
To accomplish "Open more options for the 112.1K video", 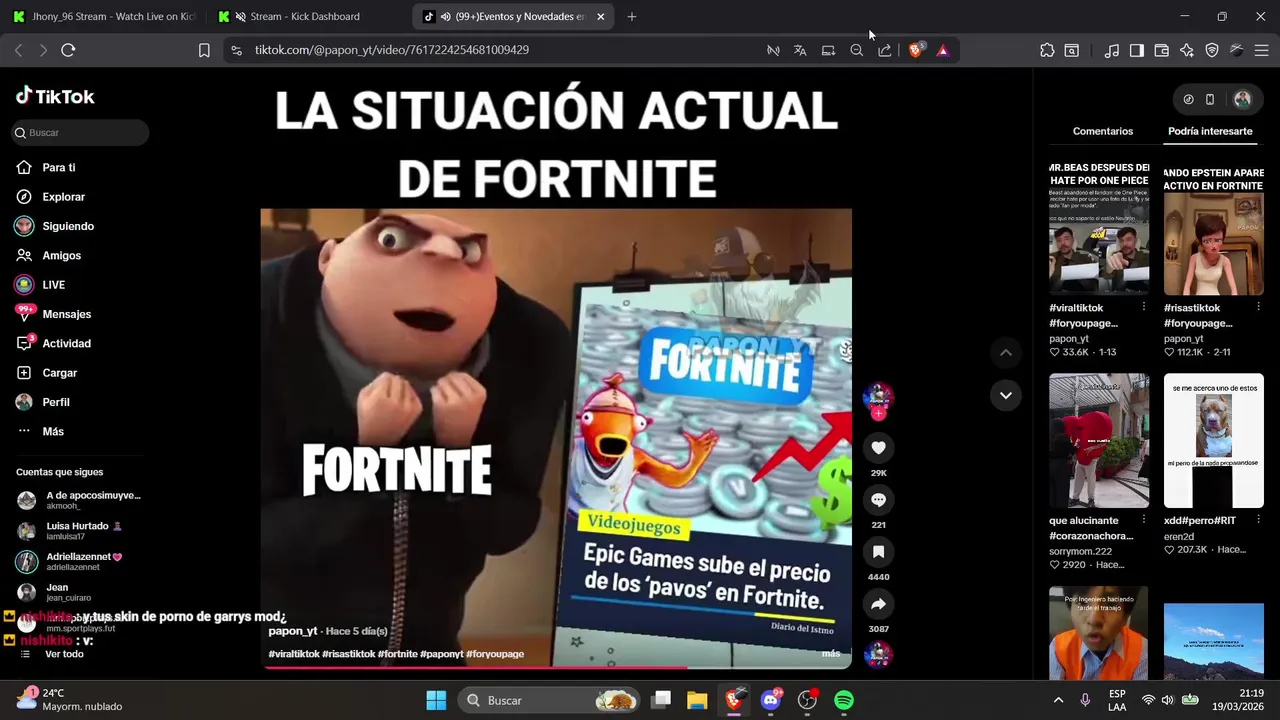I will coord(1258,308).
